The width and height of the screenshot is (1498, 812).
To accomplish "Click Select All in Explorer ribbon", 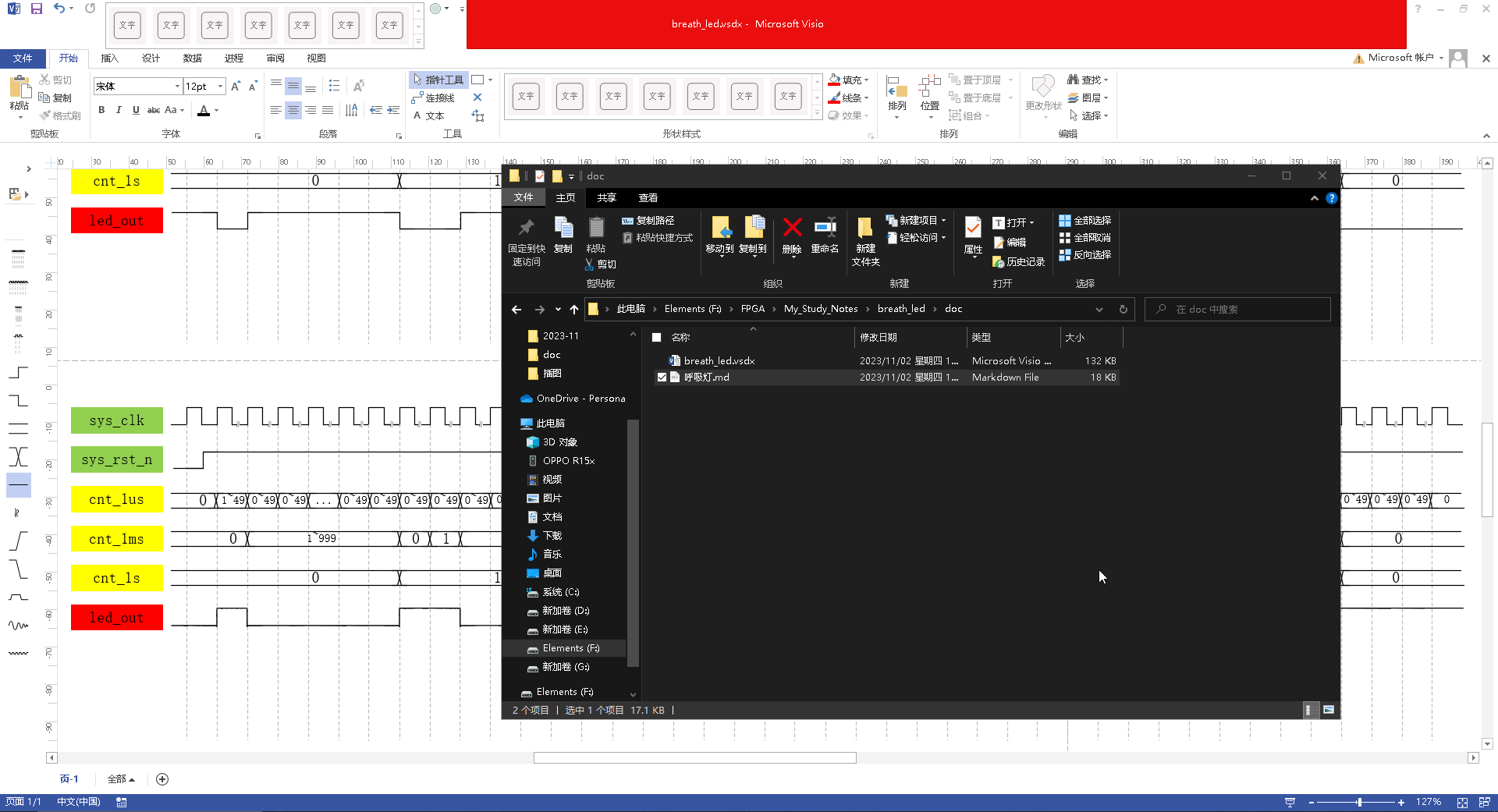I will (x=1084, y=221).
